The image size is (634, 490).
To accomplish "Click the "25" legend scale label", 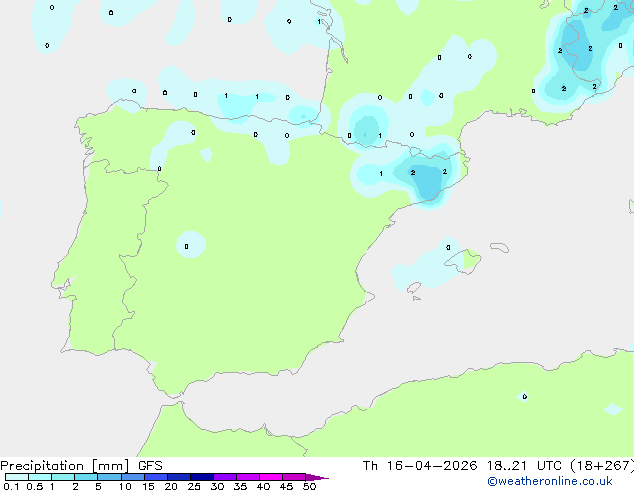I will click(x=194, y=486).
